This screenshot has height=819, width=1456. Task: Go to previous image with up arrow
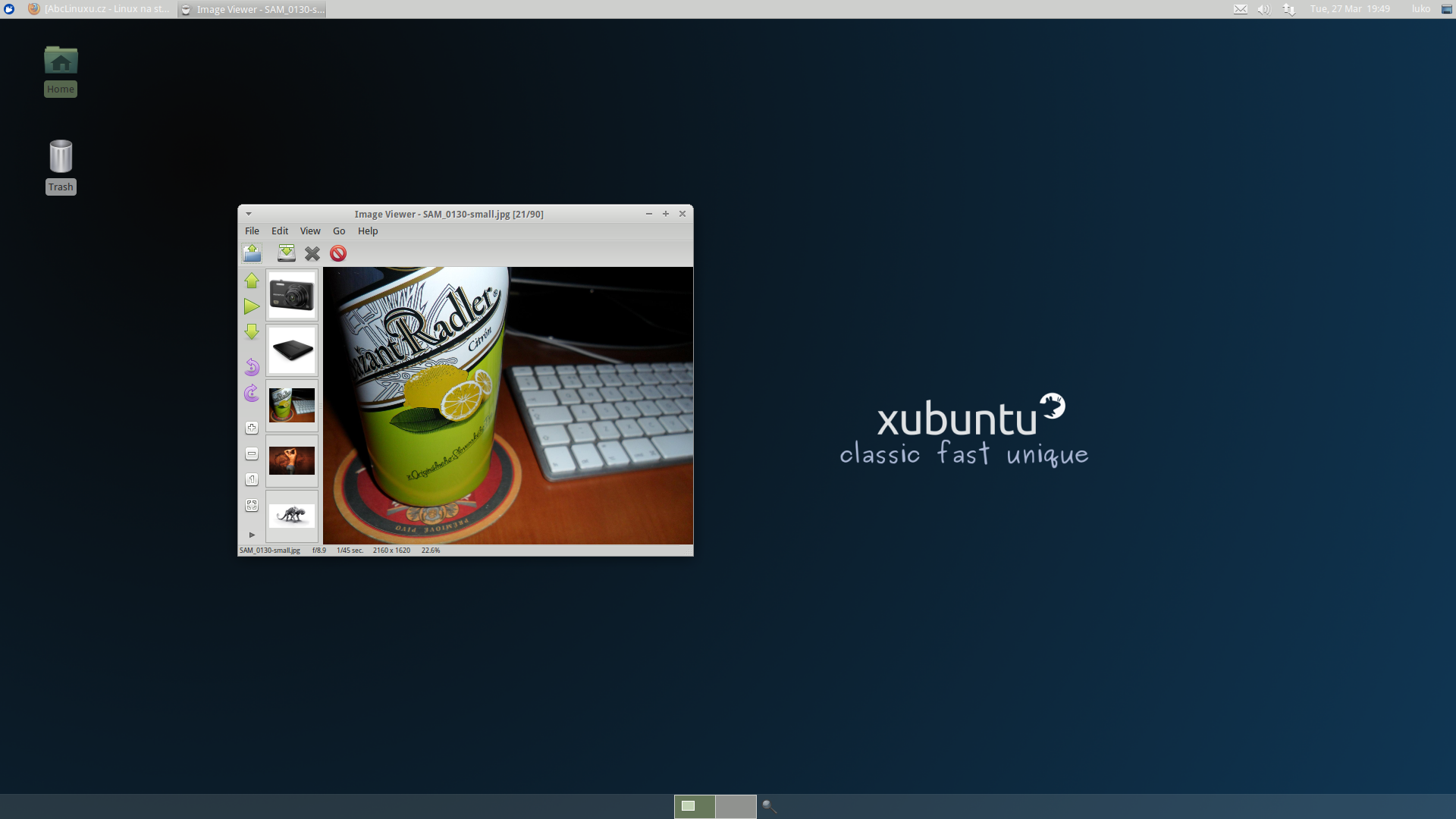click(x=252, y=281)
